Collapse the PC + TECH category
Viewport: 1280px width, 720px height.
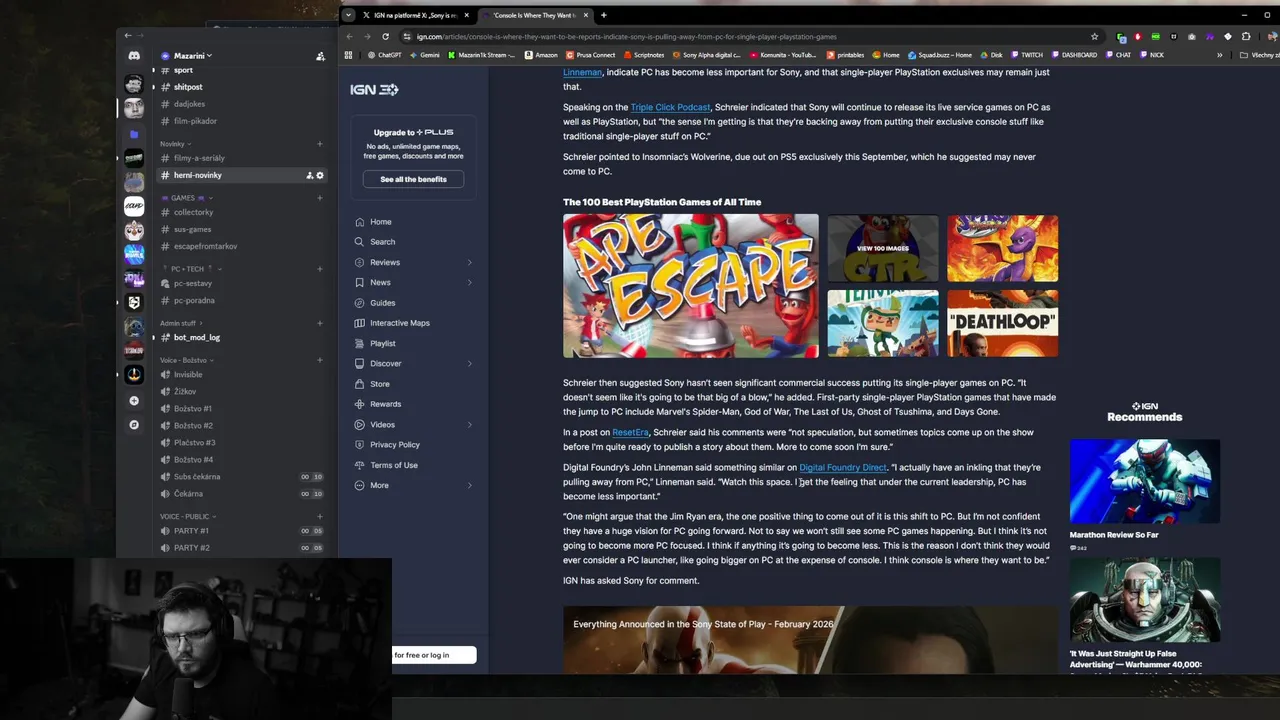point(191,268)
